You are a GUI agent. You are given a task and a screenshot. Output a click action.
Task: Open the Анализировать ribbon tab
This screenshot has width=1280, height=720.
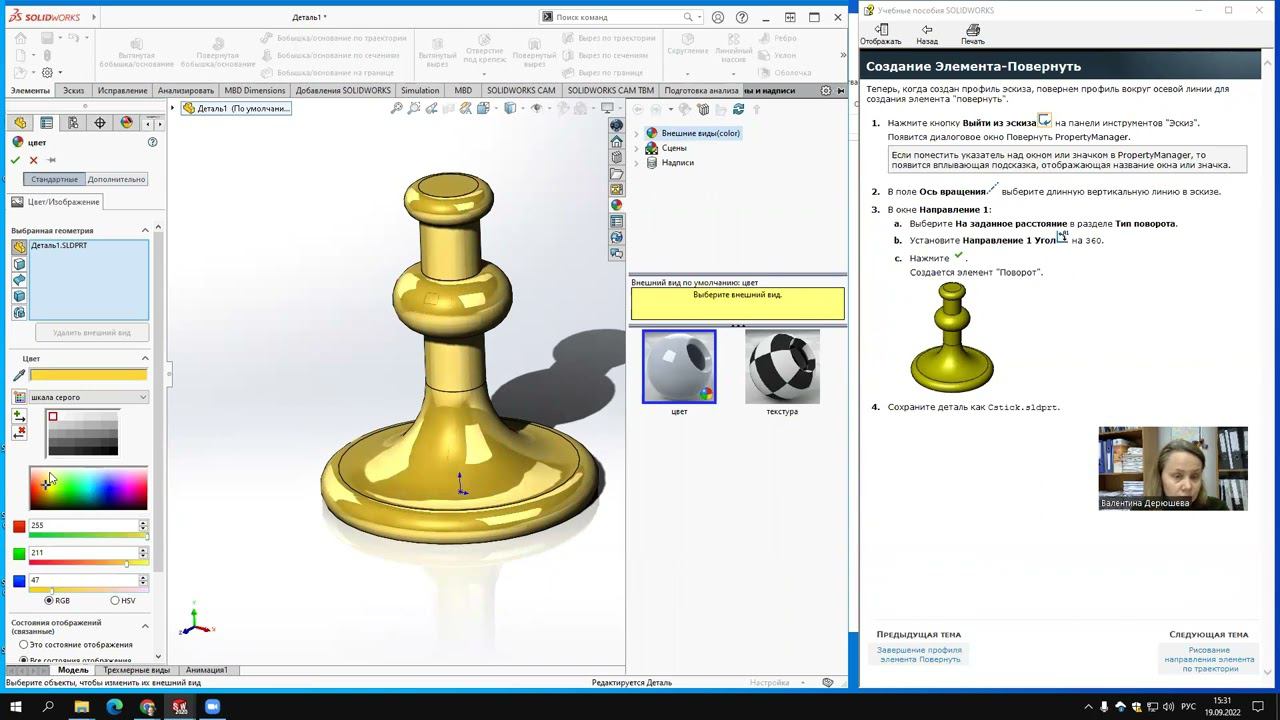186,90
